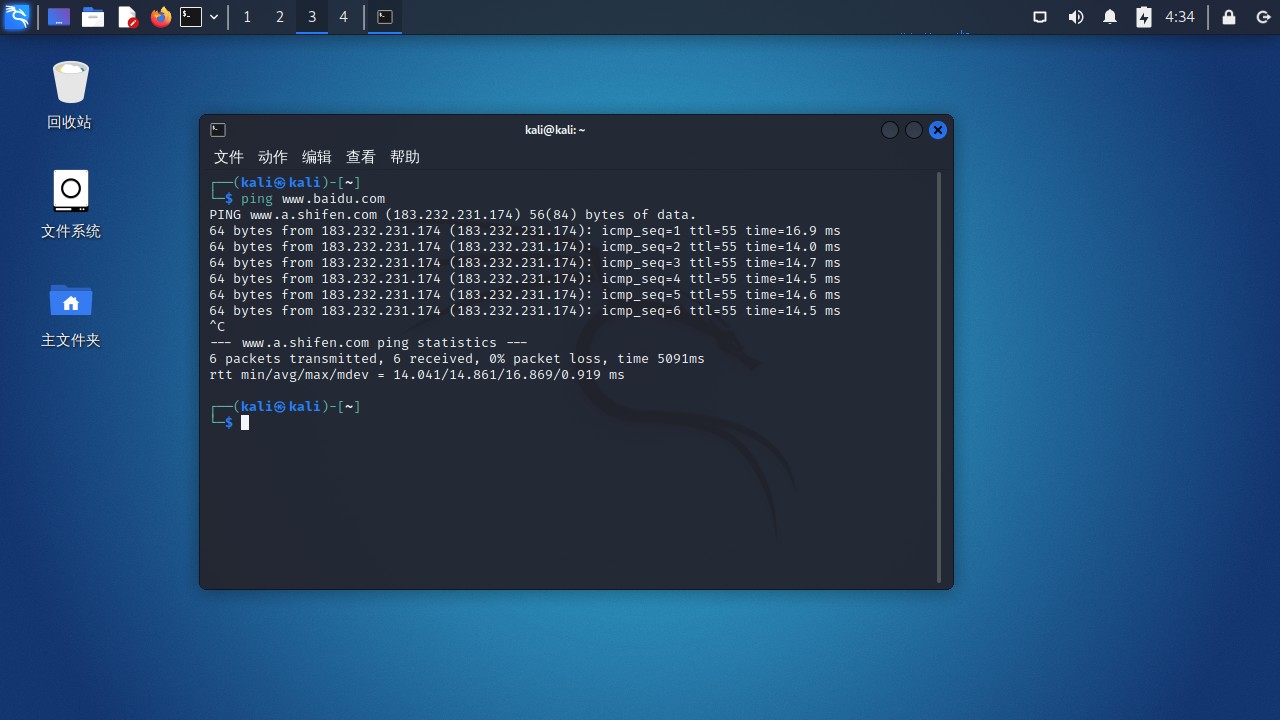Open the notifications bell icon
The image size is (1280, 720).
tap(1108, 16)
